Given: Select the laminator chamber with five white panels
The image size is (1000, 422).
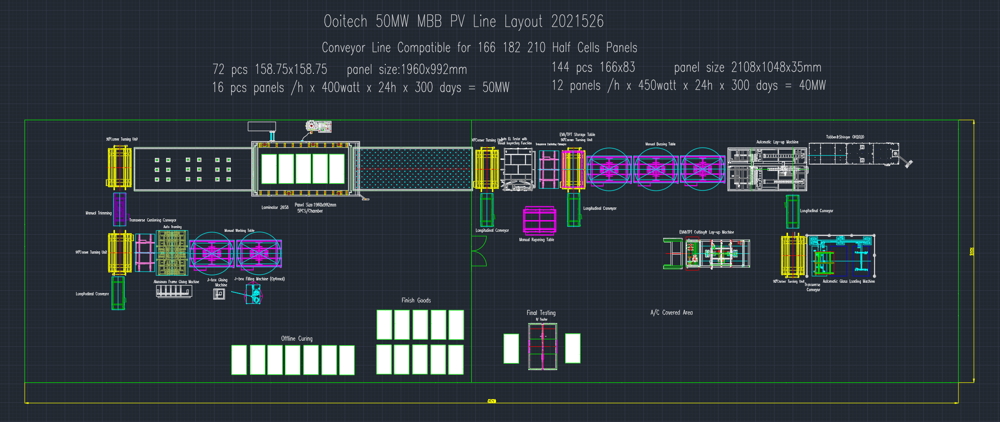Looking at the screenshot, I should coord(305,168).
